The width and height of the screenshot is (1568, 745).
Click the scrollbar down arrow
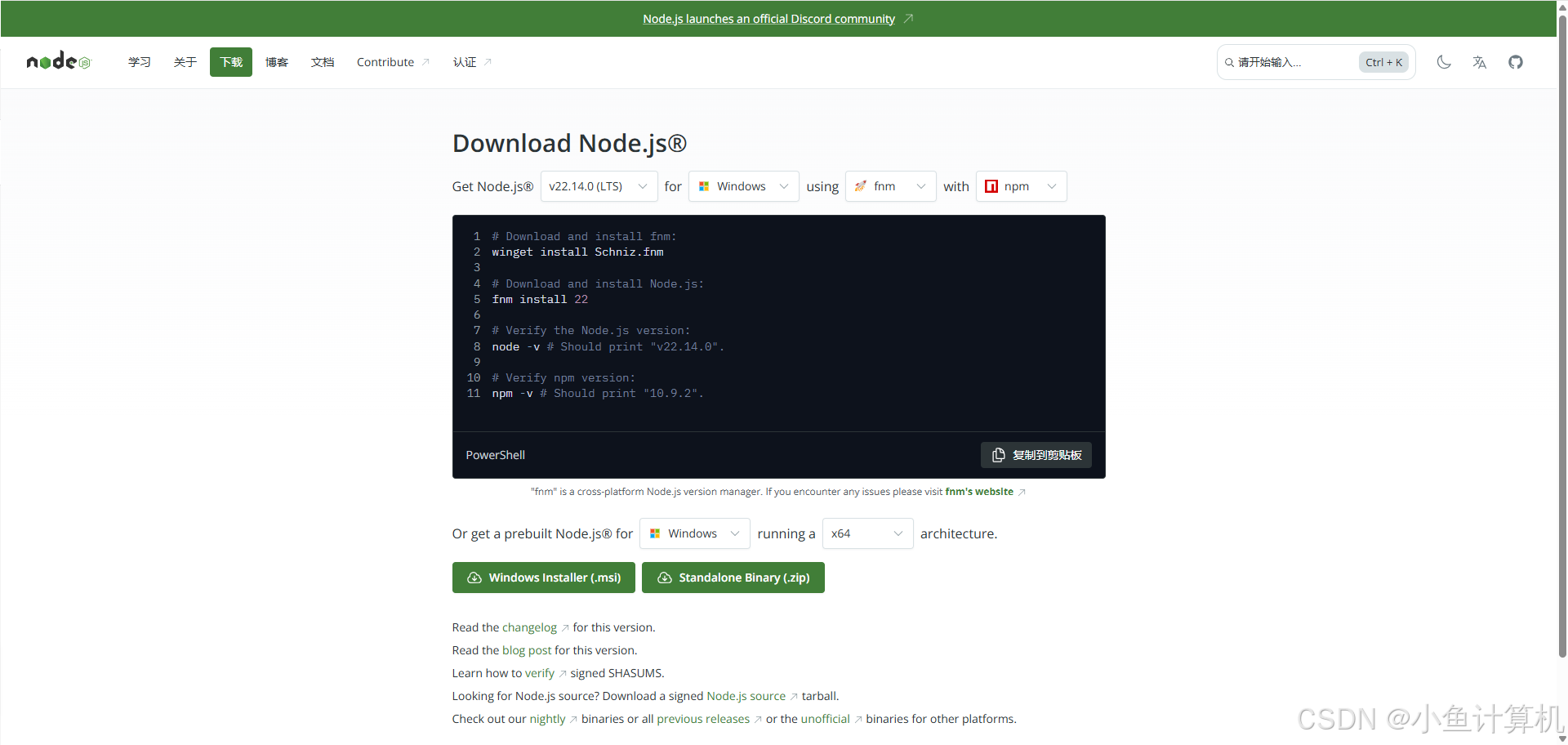[1561, 738]
